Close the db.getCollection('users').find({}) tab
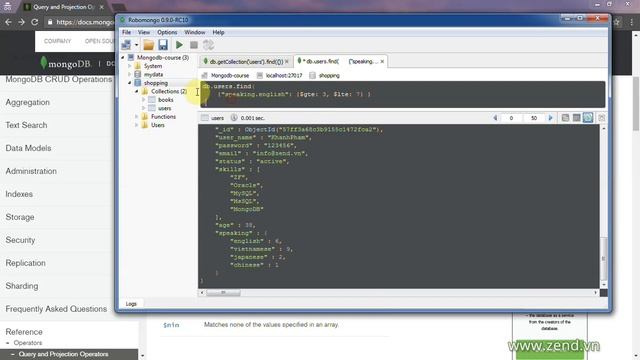Screen dimensions: 640x360 click(x=287, y=62)
